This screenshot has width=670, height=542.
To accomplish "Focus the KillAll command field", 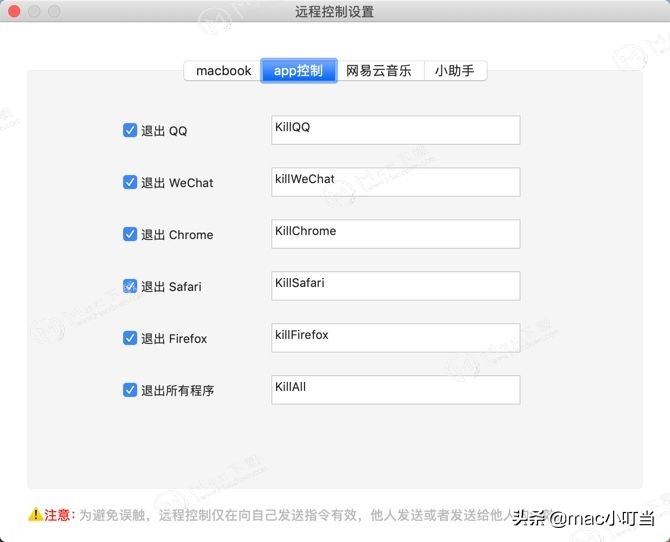I will [396, 390].
